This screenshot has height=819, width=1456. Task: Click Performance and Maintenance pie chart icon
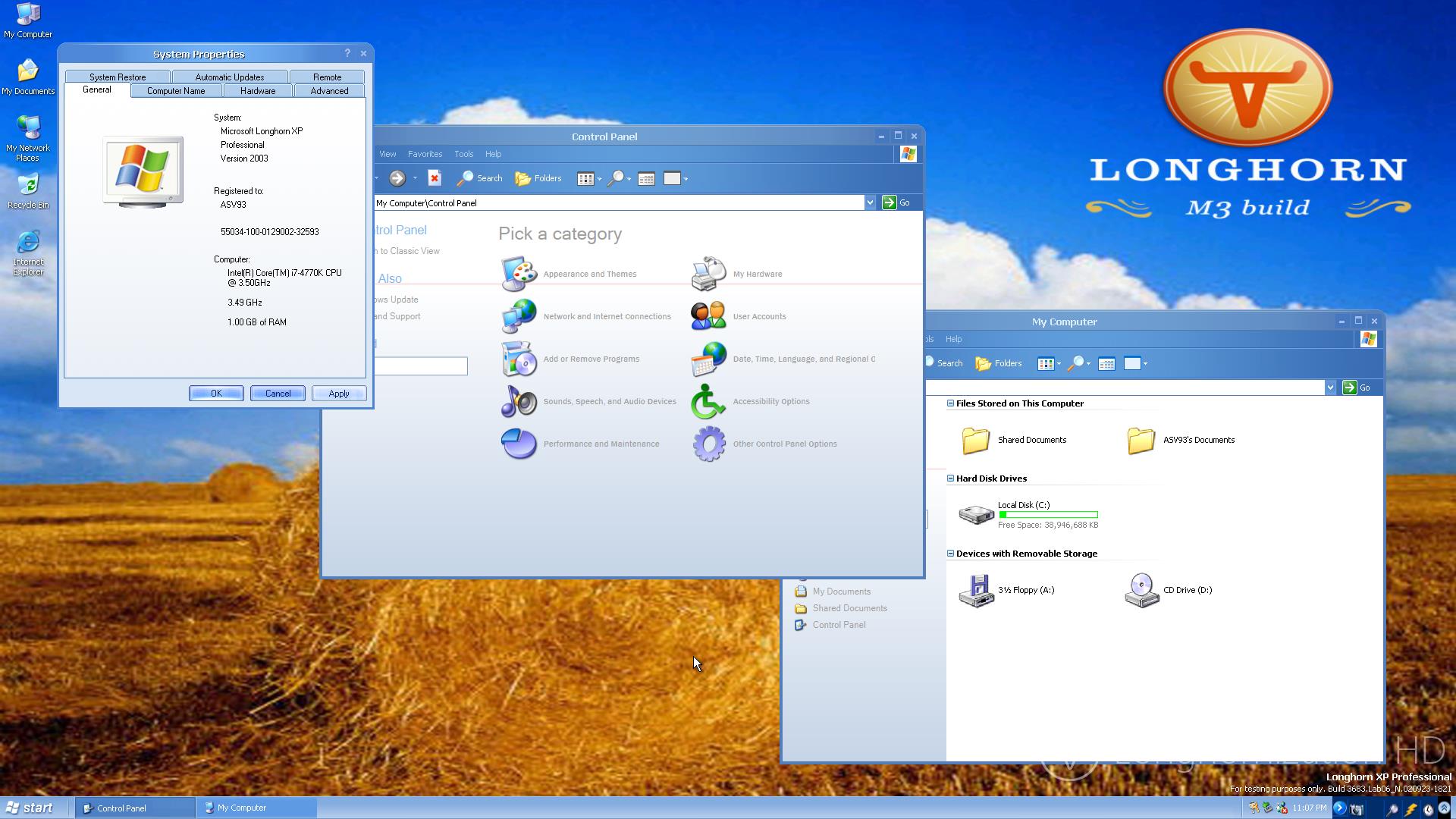point(519,444)
